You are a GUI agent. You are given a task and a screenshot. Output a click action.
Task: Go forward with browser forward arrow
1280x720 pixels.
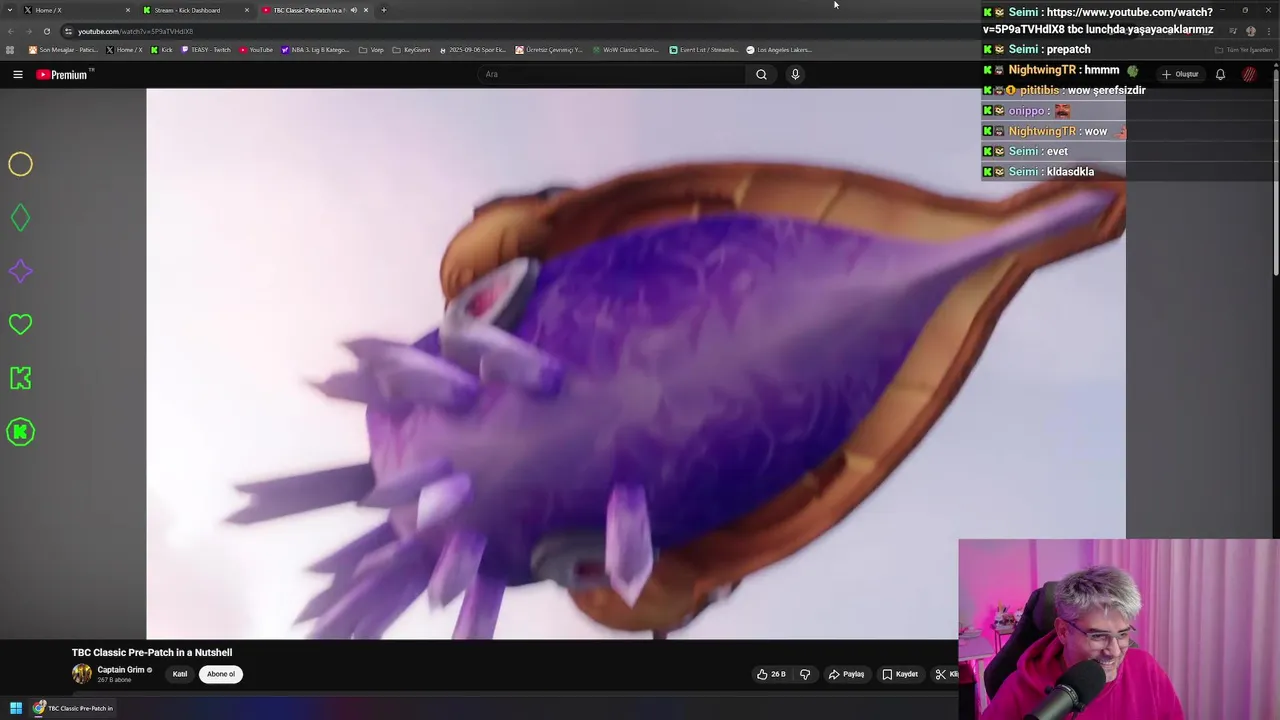[28, 31]
